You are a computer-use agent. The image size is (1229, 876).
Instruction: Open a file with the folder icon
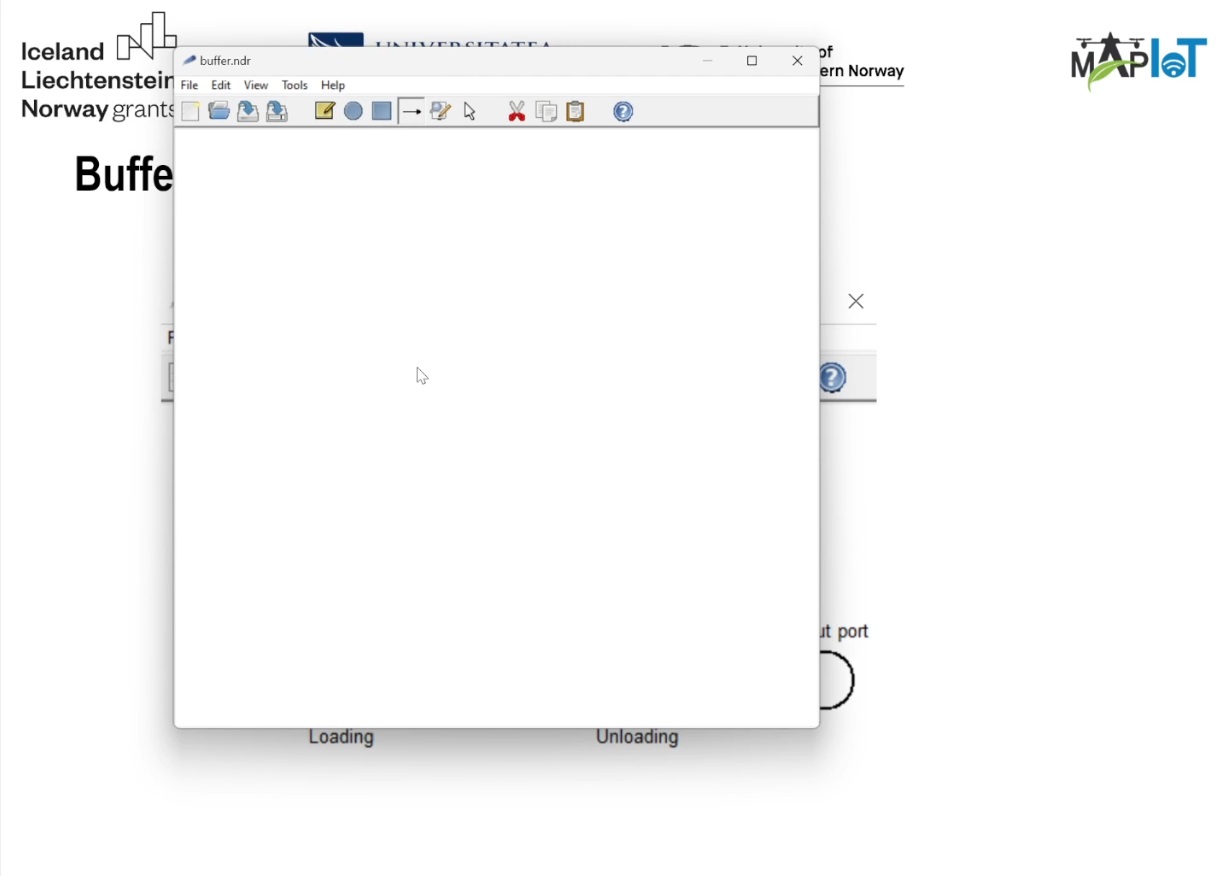[219, 111]
